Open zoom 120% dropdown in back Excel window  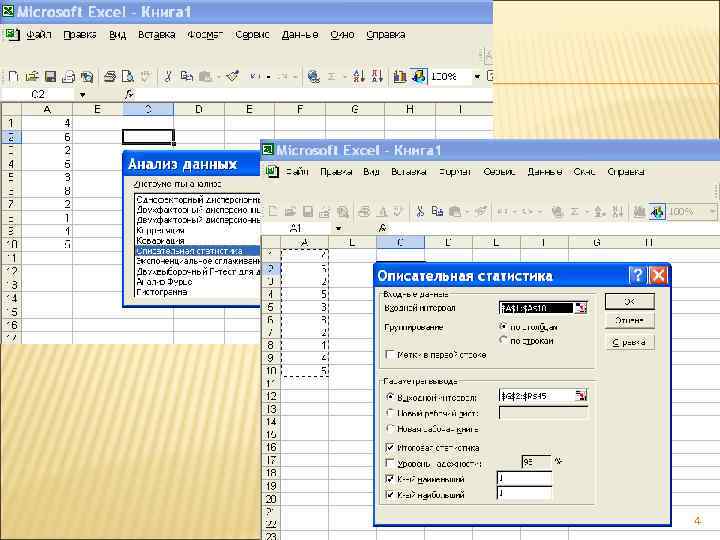[x=477, y=76]
